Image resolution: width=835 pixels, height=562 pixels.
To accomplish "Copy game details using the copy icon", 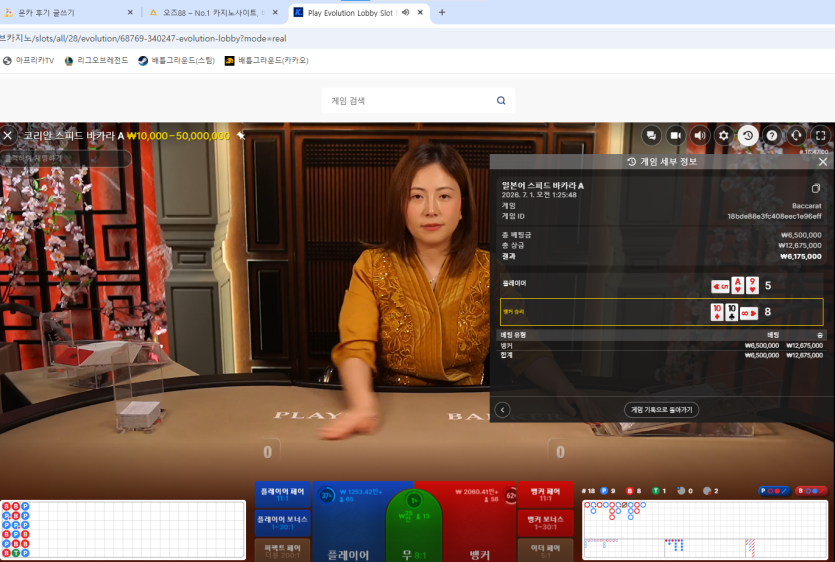I will [815, 188].
